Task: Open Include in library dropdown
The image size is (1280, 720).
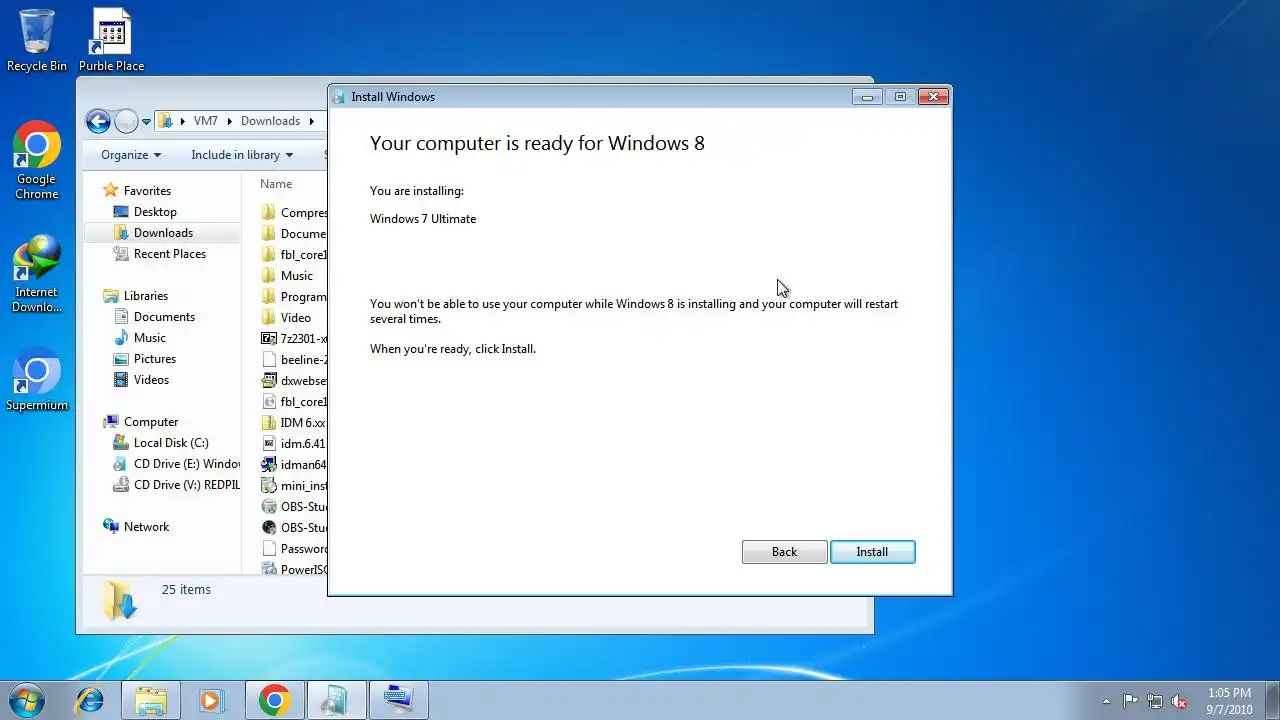Action: click(x=242, y=155)
